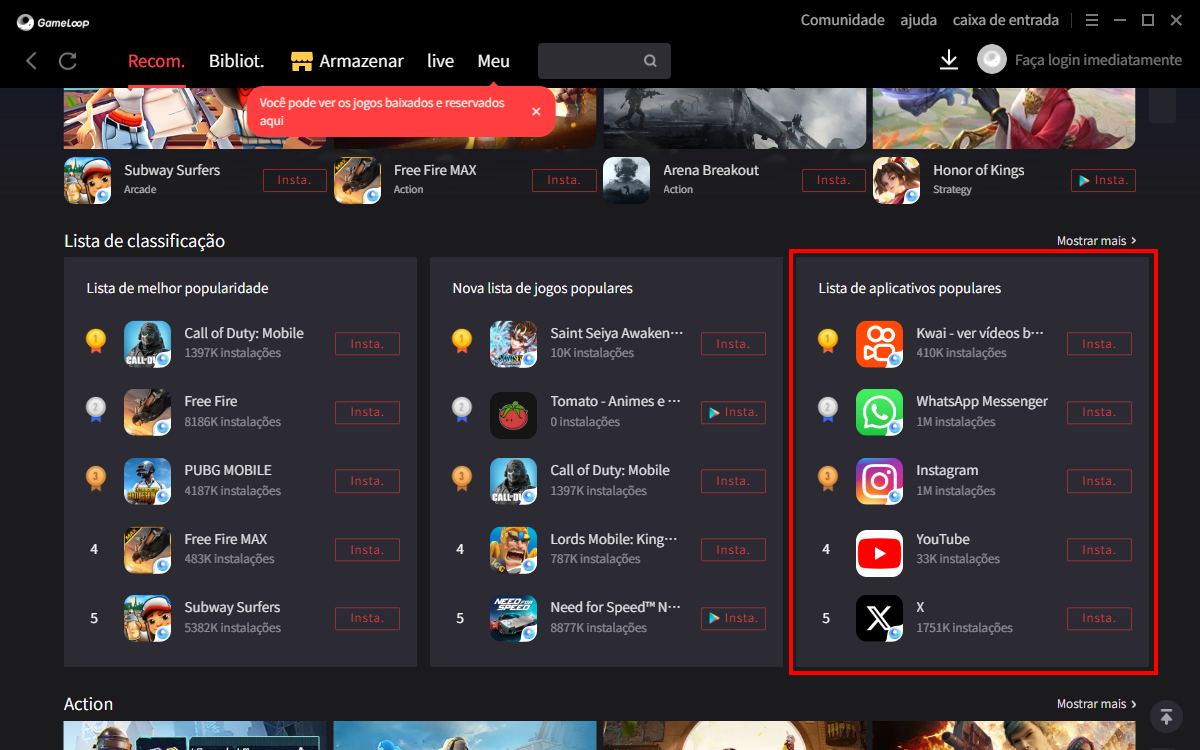
Task: Close the red tooltip notification
Action: (x=536, y=111)
